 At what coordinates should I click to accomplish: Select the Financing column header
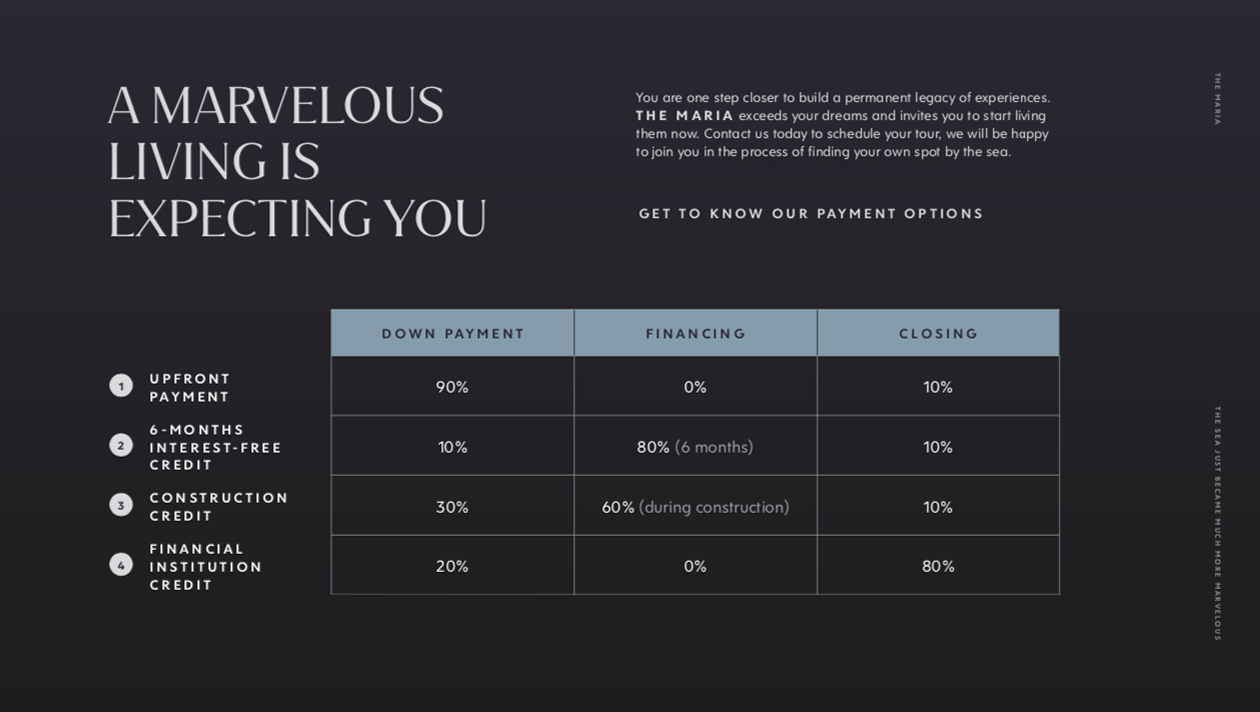pyautogui.click(x=696, y=333)
